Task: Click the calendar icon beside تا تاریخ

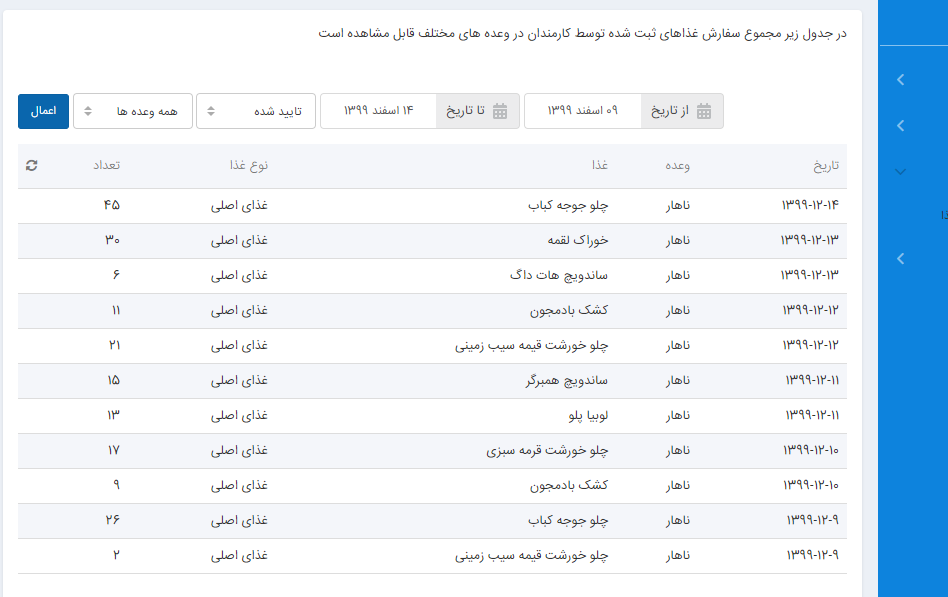Action: 500,111
